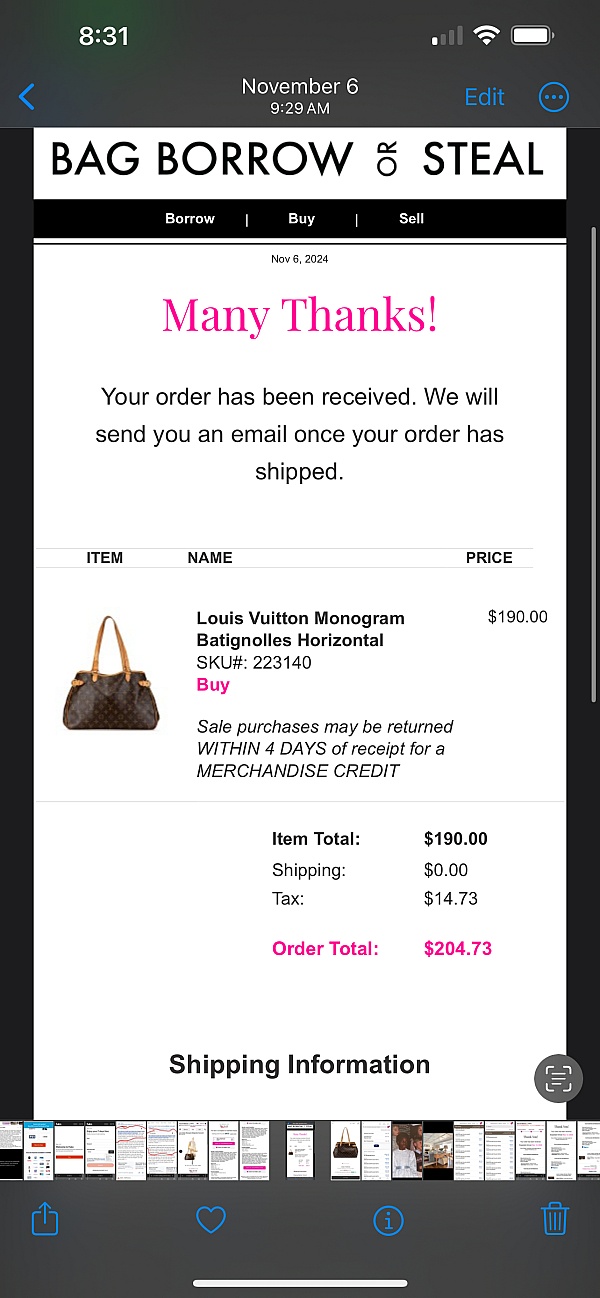
Task: Tap the Buy tab in black bar
Action: point(301,218)
